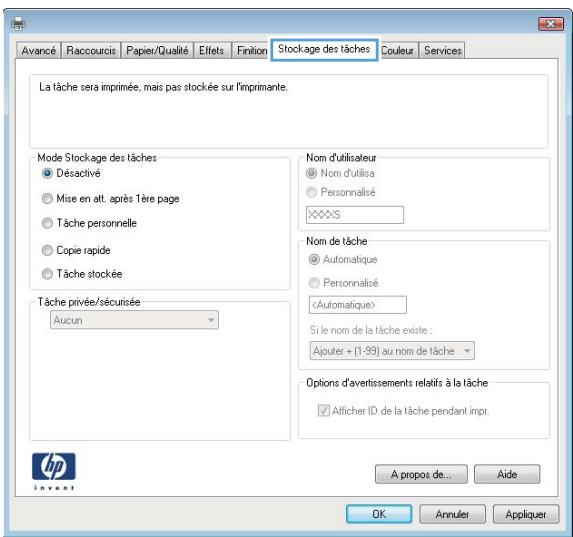Confirm settings with OK button
The height and width of the screenshot is (537, 573).
click(379, 514)
